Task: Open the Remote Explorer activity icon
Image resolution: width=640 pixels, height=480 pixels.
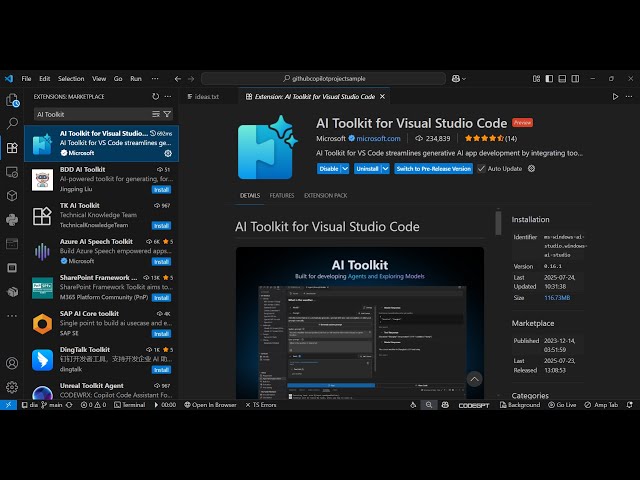Action: click(x=12, y=172)
